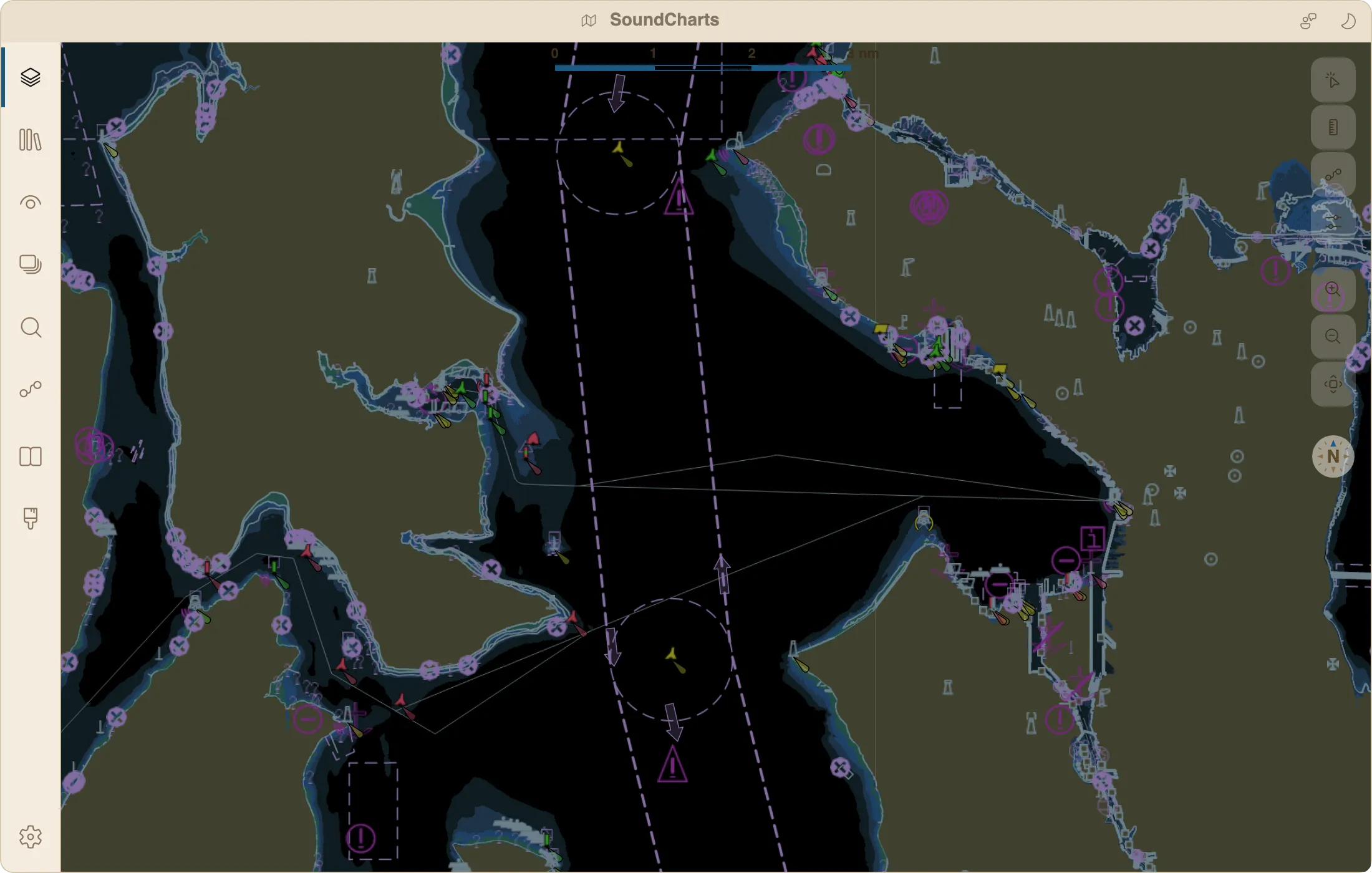Open the split-view book panel icon
The height and width of the screenshot is (873, 1372).
tap(31, 456)
